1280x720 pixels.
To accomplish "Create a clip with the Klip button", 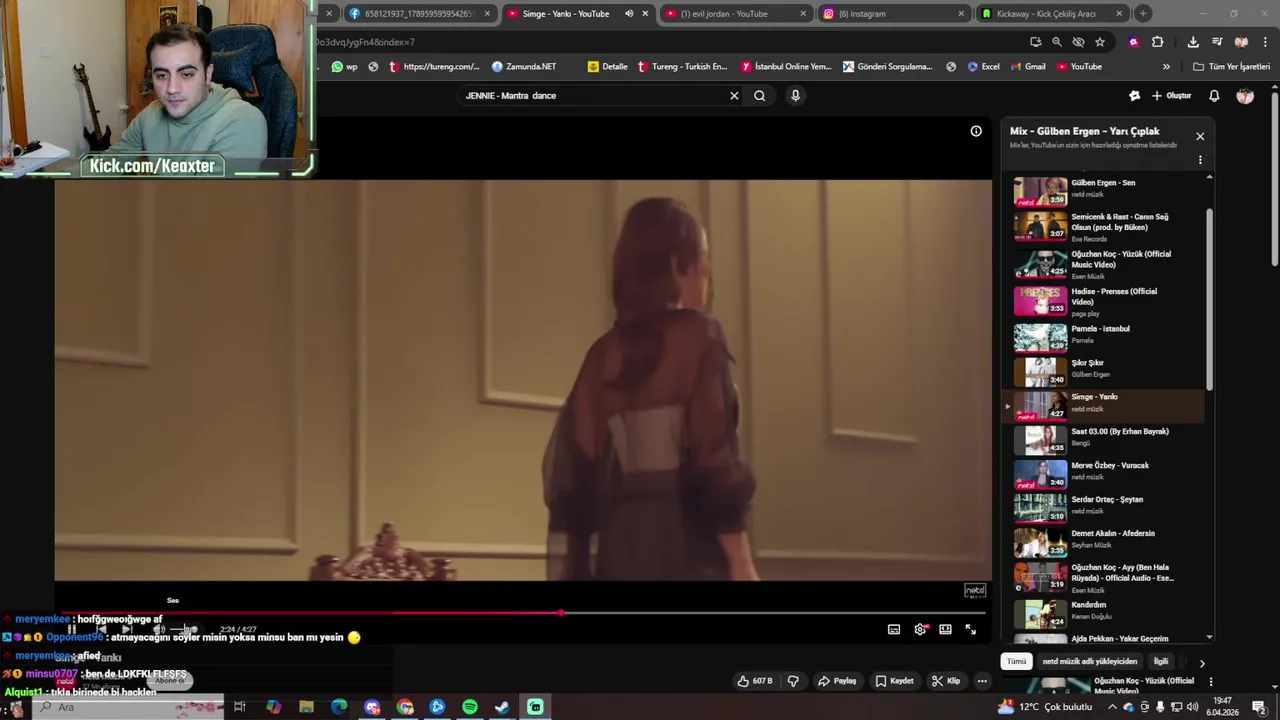I will 946,681.
